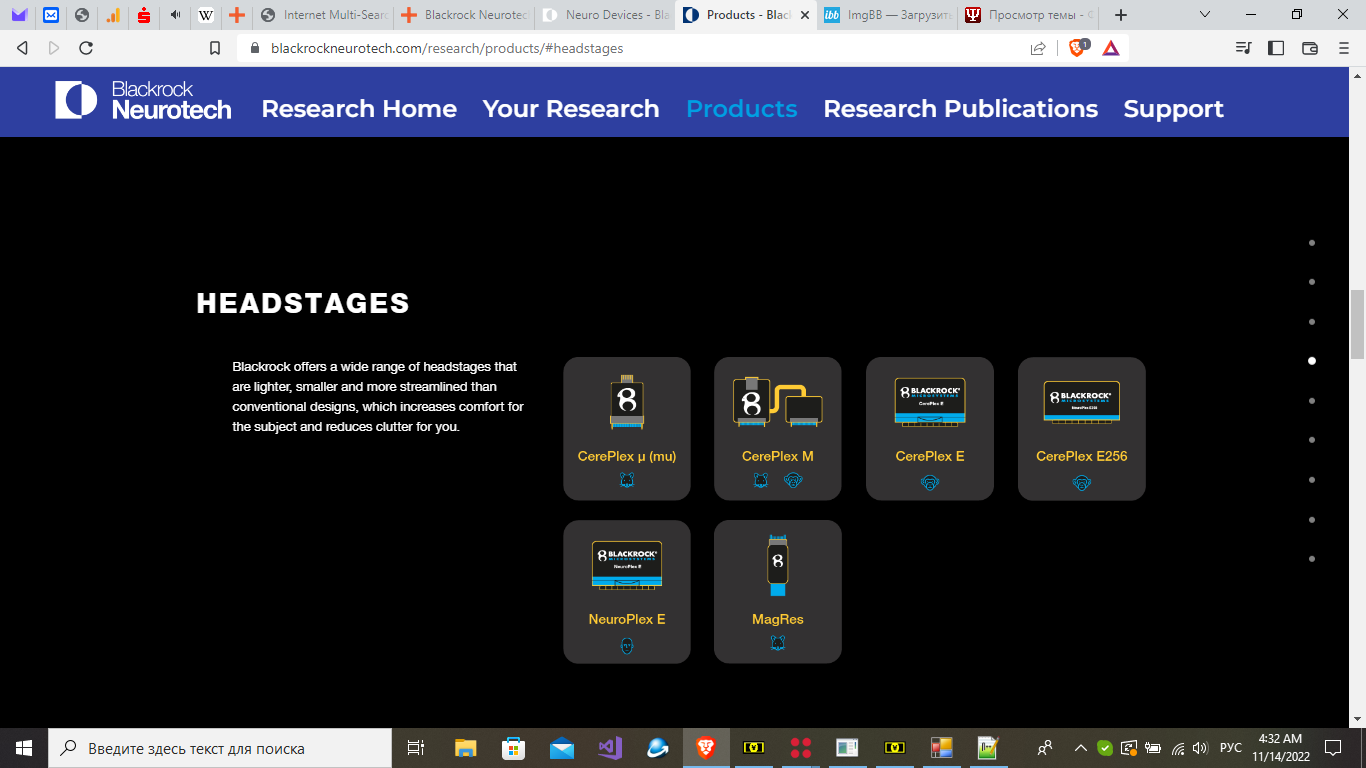Open Microsoft Store from the taskbar

click(513, 748)
